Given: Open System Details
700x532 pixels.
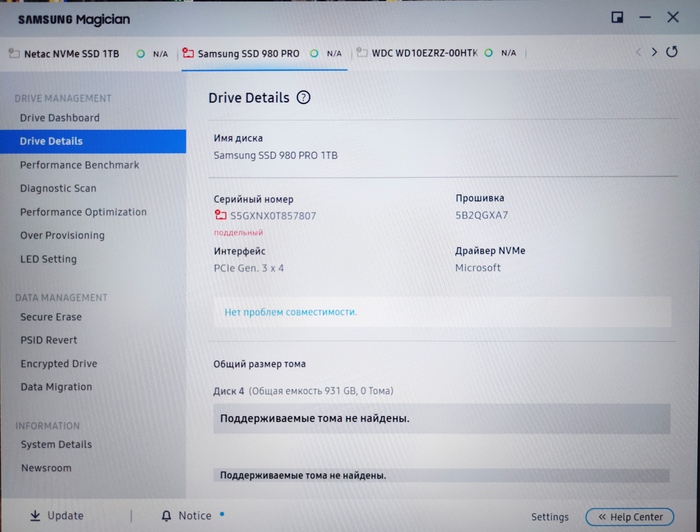Looking at the screenshot, I should point(56,445).
